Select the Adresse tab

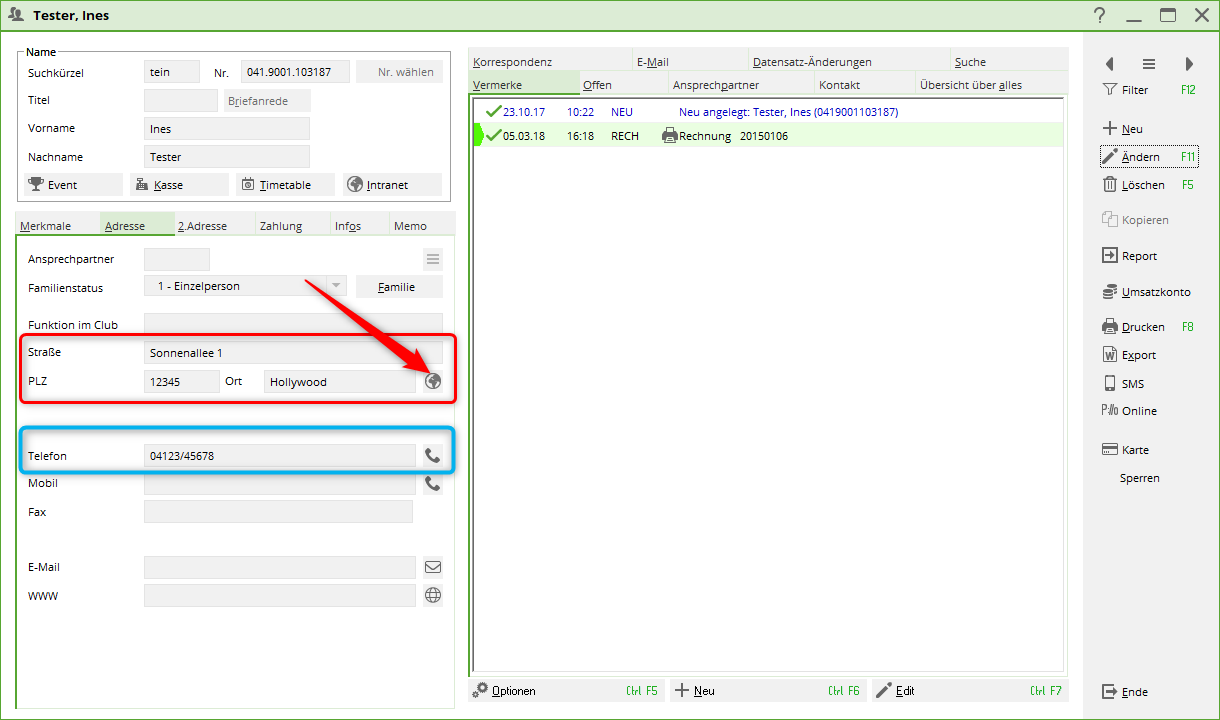coord(138,225)
